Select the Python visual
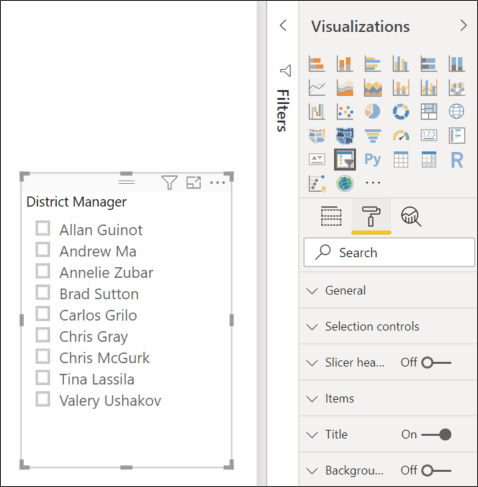This screenshot has width=478, height=487. click(x=373, y=159)
